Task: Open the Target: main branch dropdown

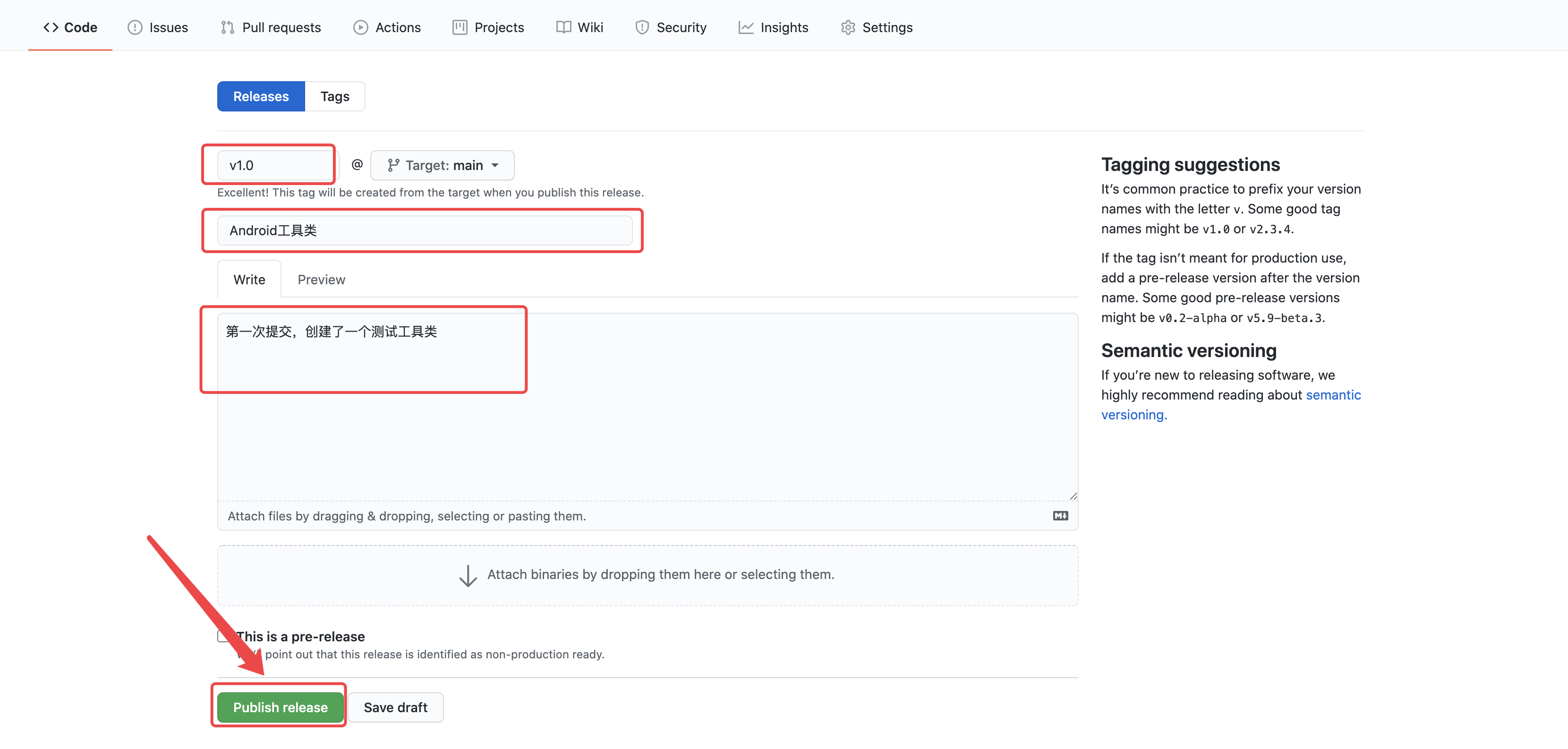Action: tap(443, 165)
